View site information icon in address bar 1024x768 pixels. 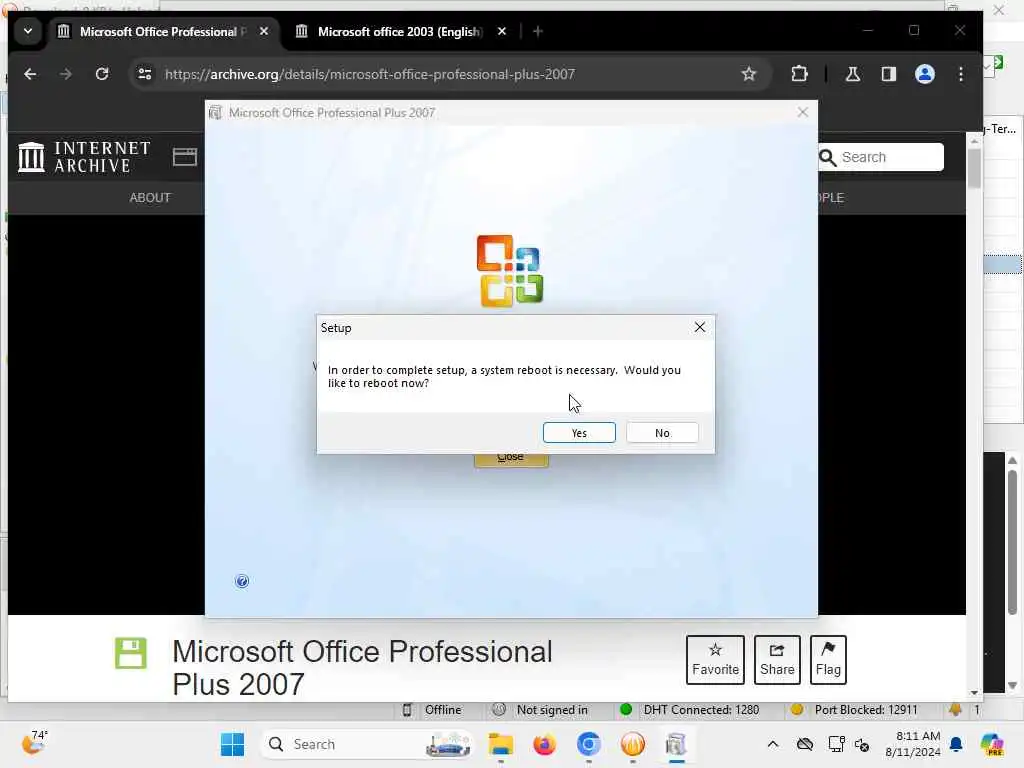tap(145, 74)
